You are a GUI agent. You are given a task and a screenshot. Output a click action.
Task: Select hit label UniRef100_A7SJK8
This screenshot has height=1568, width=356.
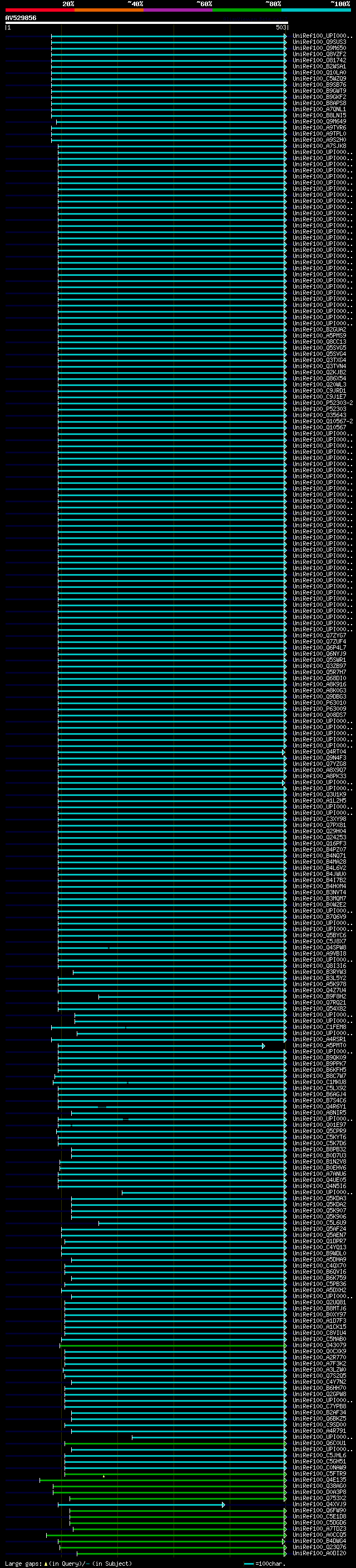pos(319,146)
